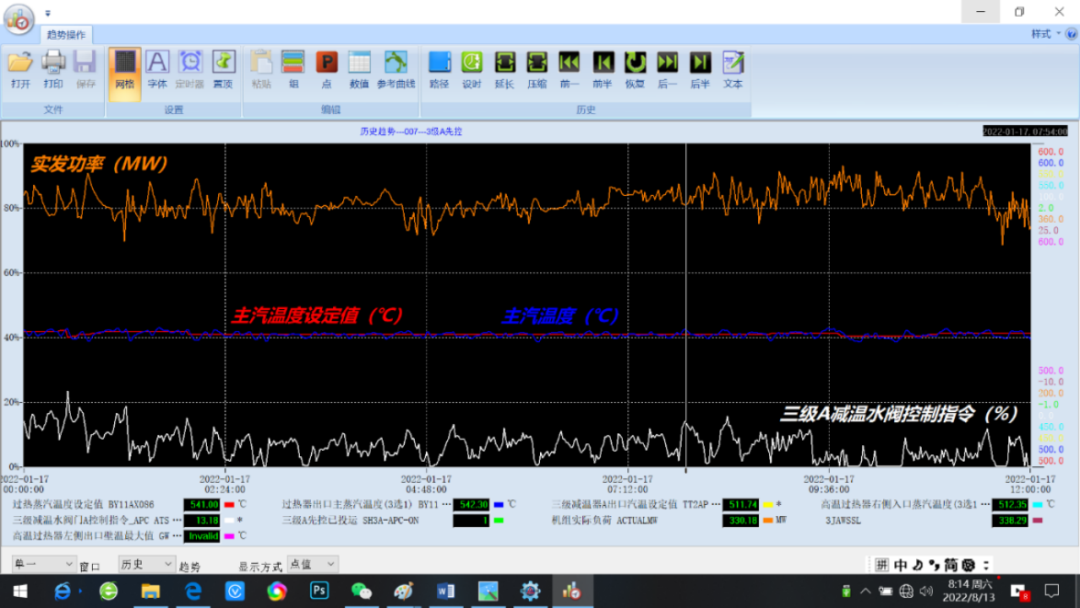Toggle 置顶 (Pin on top) option
The width and height of the screenshot is (1080, 608).
pyautogui.click(x=223, y=68)
